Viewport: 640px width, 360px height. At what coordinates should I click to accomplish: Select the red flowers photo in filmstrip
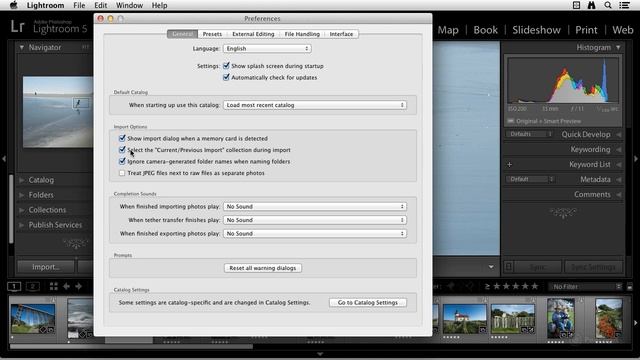tap(609, 318)
